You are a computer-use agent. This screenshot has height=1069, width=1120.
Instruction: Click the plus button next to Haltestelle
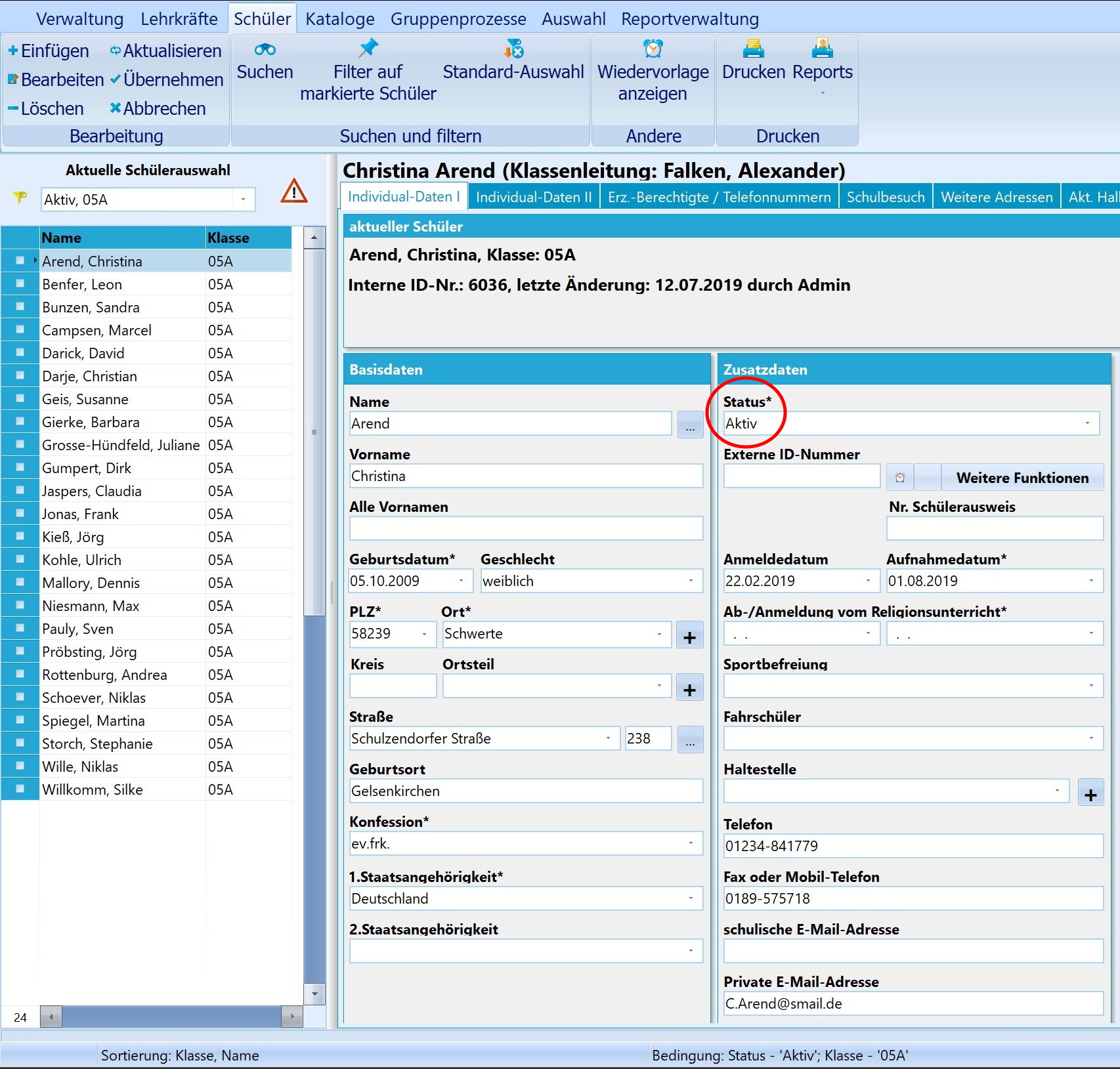(1090, 795)
